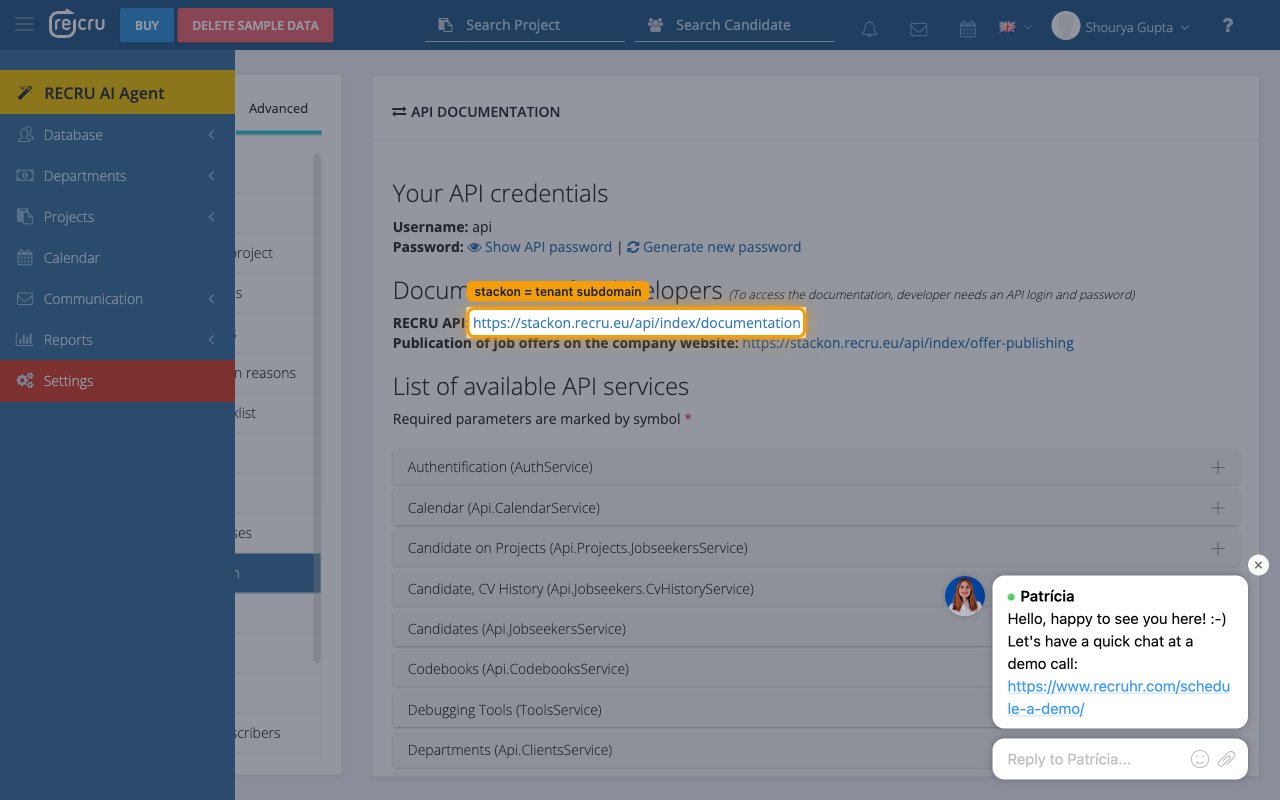The width and height of the screenshot is (1280, 800).
Task: Click the refresh icon beside Generate new password
Action: click(x=634, y=247)
